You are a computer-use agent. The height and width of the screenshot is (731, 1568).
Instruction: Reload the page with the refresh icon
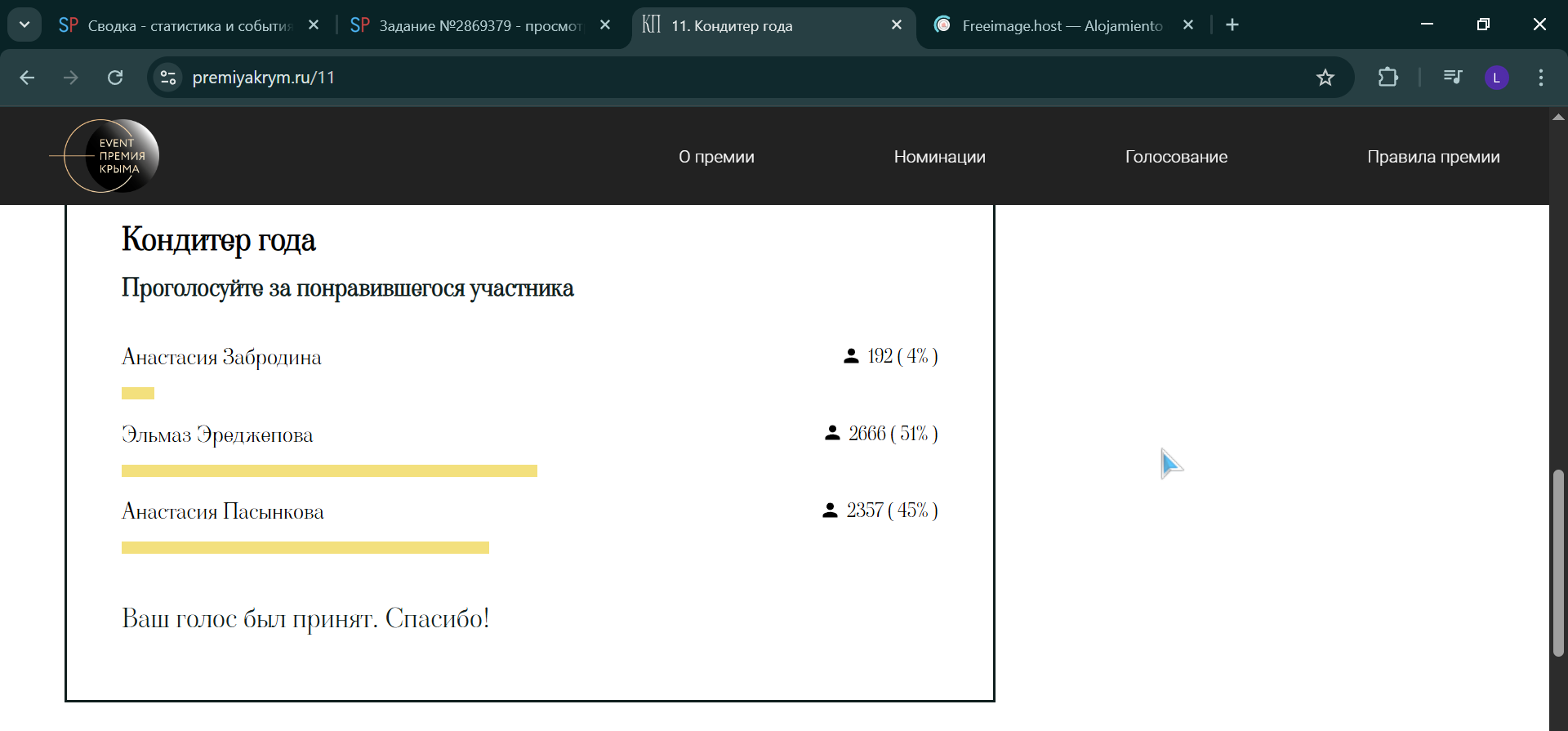pyautogui.click(x=115, y=78)
